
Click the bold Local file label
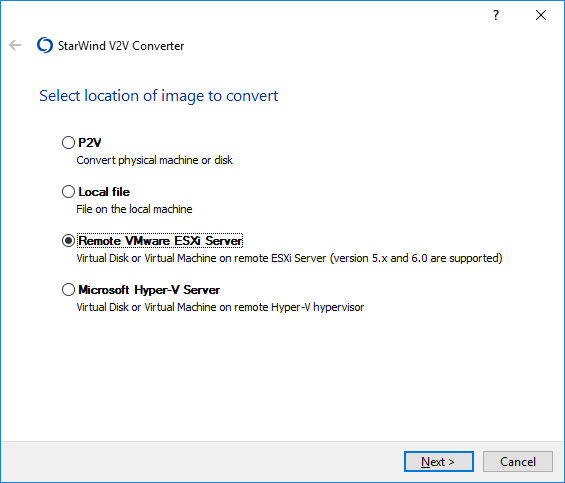point(104,192)
